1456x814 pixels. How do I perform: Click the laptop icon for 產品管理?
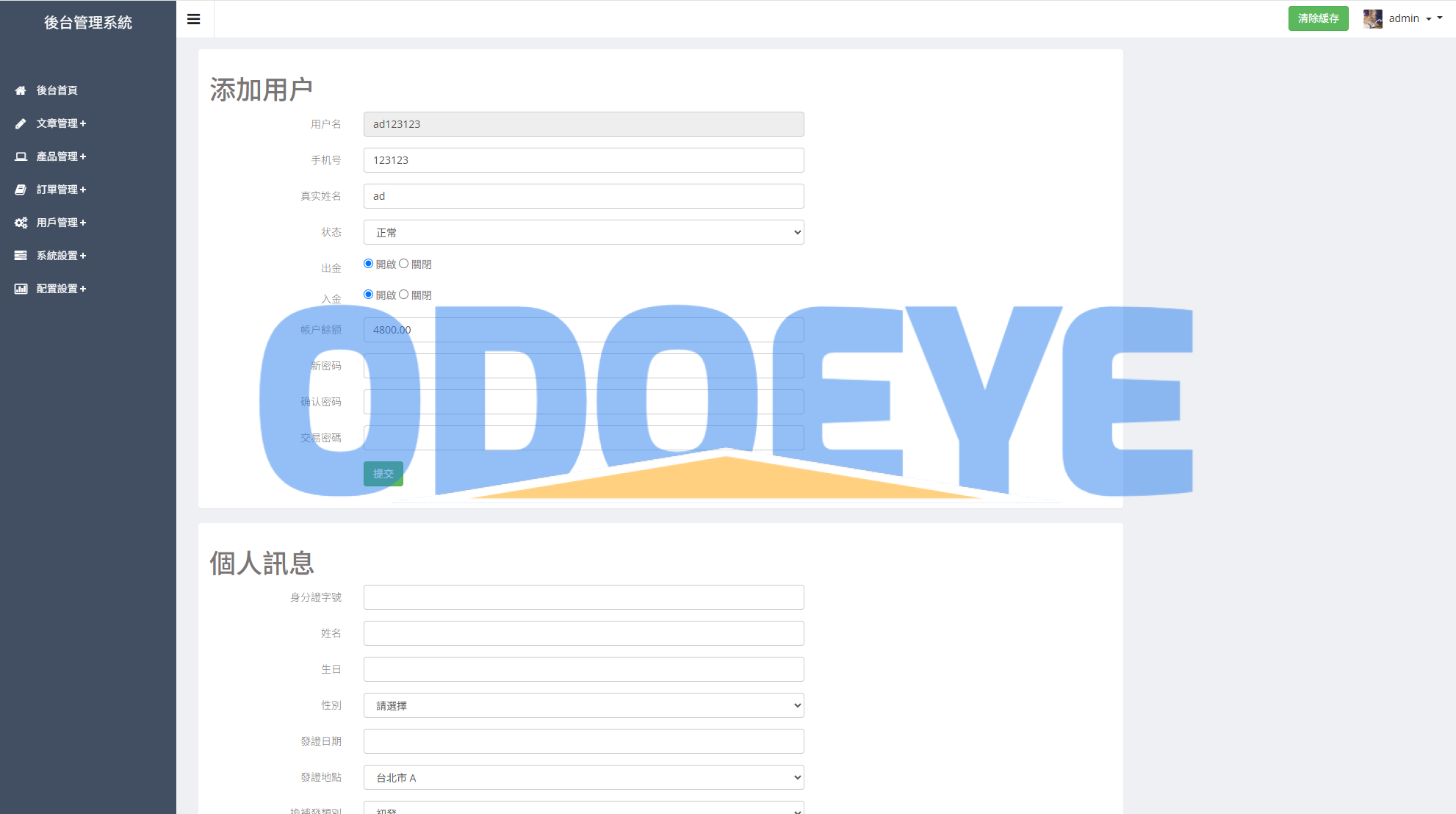pyautogui.click(x=21, y=156)
